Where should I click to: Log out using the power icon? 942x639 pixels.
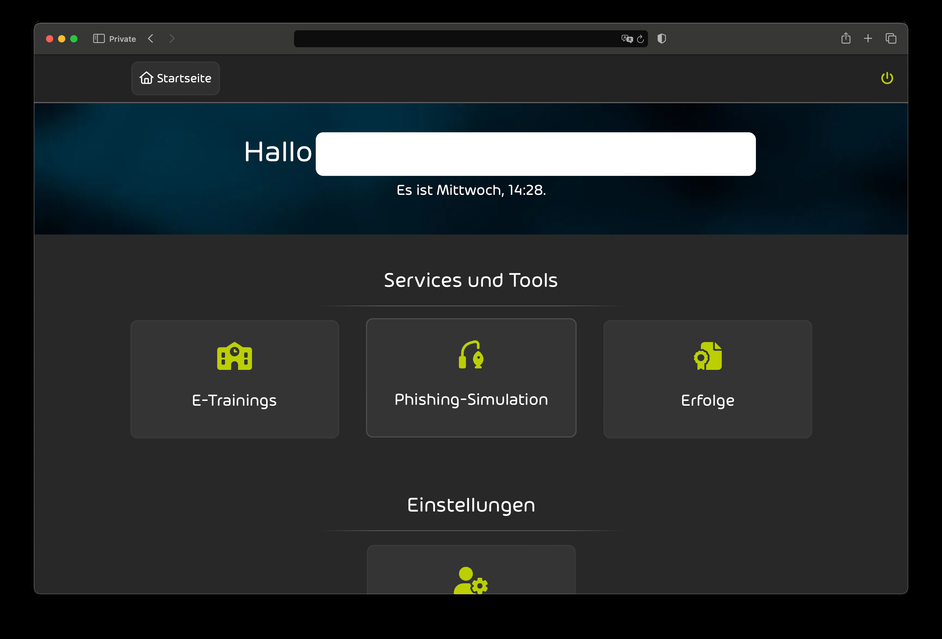[x=887, y=78]
